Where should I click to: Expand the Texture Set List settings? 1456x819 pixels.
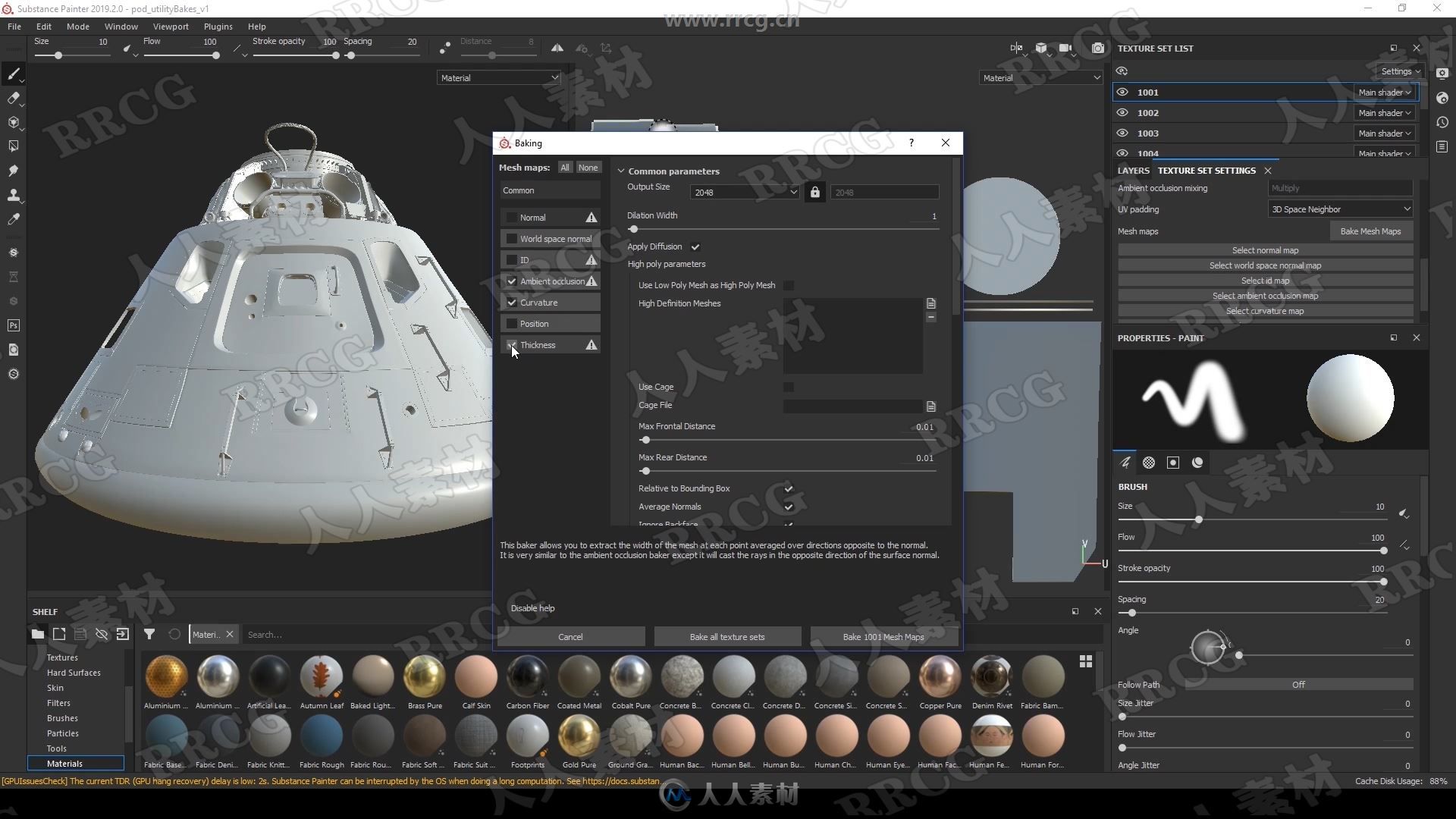click(x=1397, y=71)
